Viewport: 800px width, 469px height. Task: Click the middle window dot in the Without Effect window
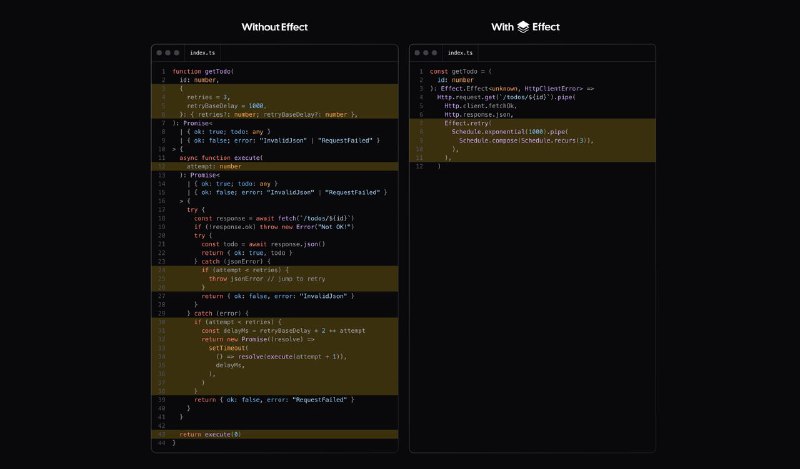tap(168, 53)
